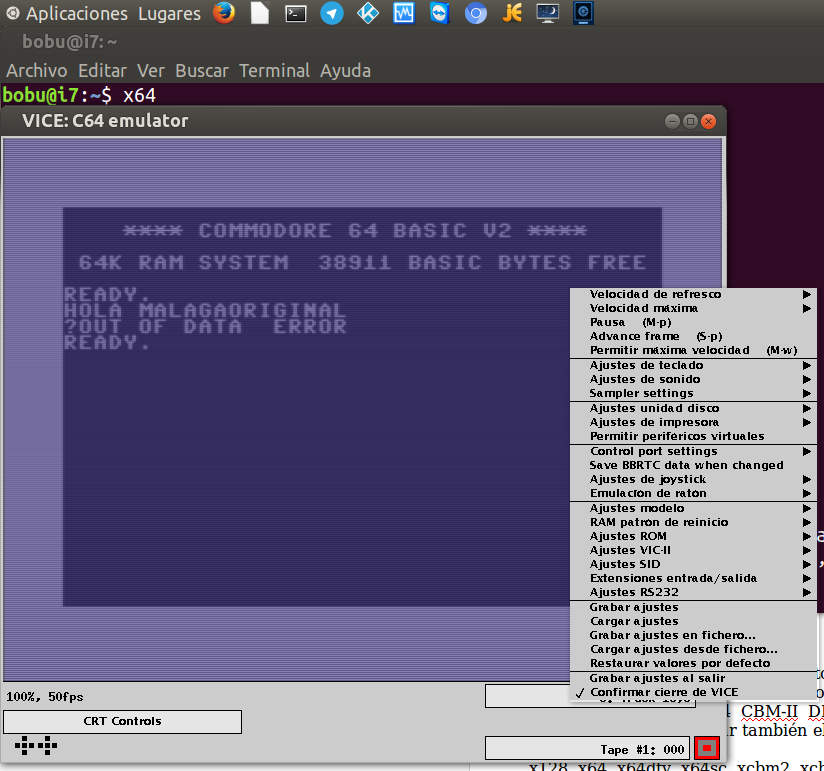The width and height of the screenshot is (824, 771).
Task: Open the terminal Terminal menu
Action: (x=274, y=70)
